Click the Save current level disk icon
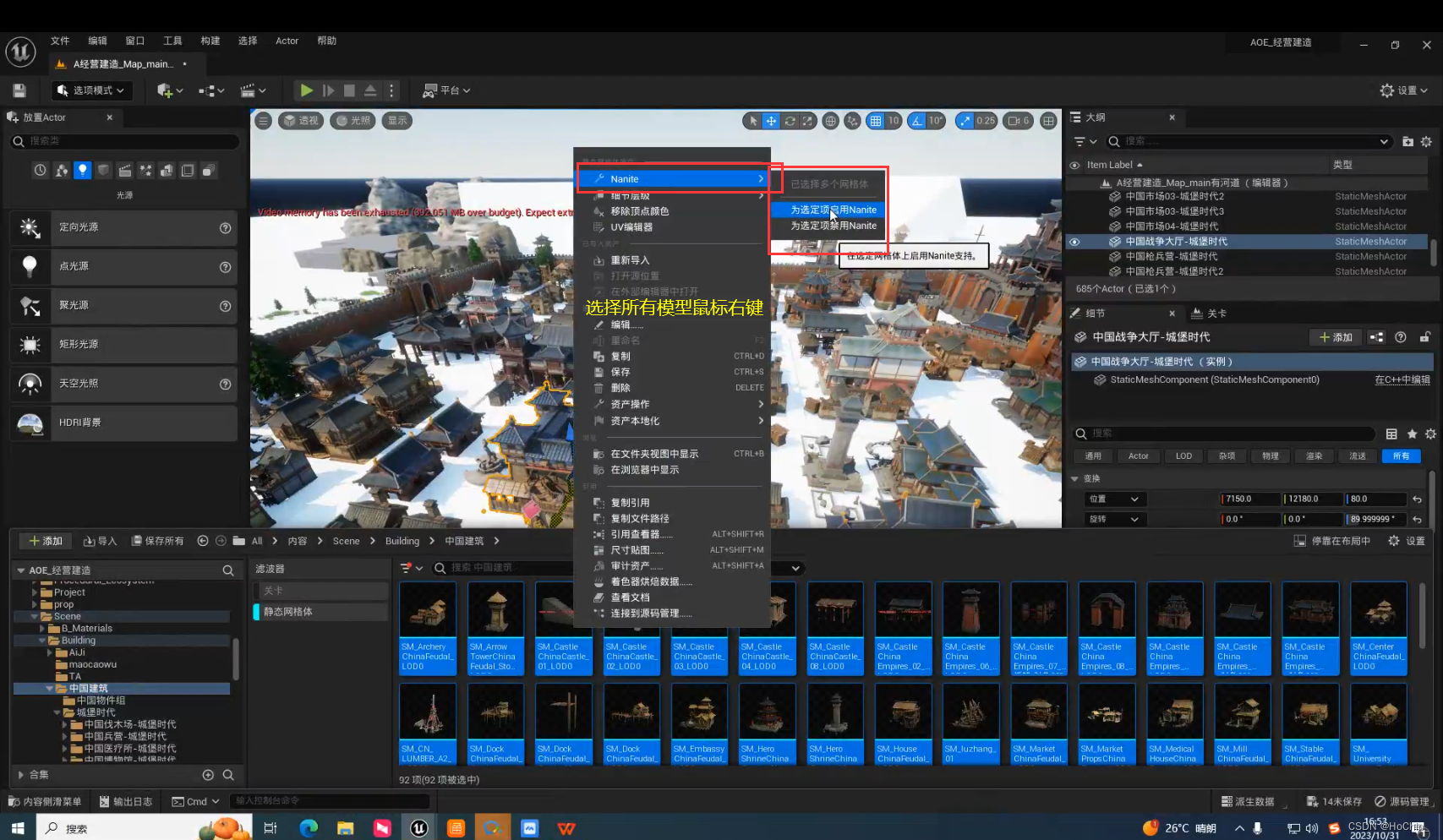The width and height of the screenshot is (1443, 840). (19, 90)
